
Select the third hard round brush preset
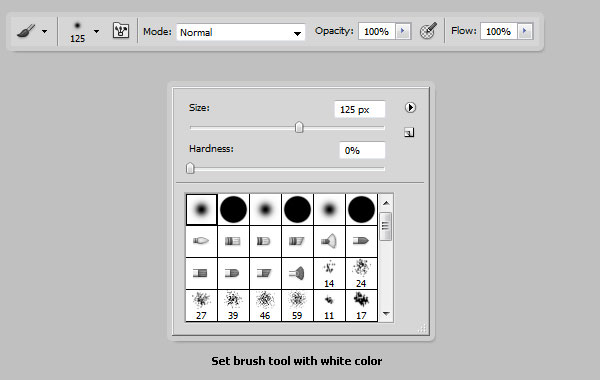pos(361,209)
